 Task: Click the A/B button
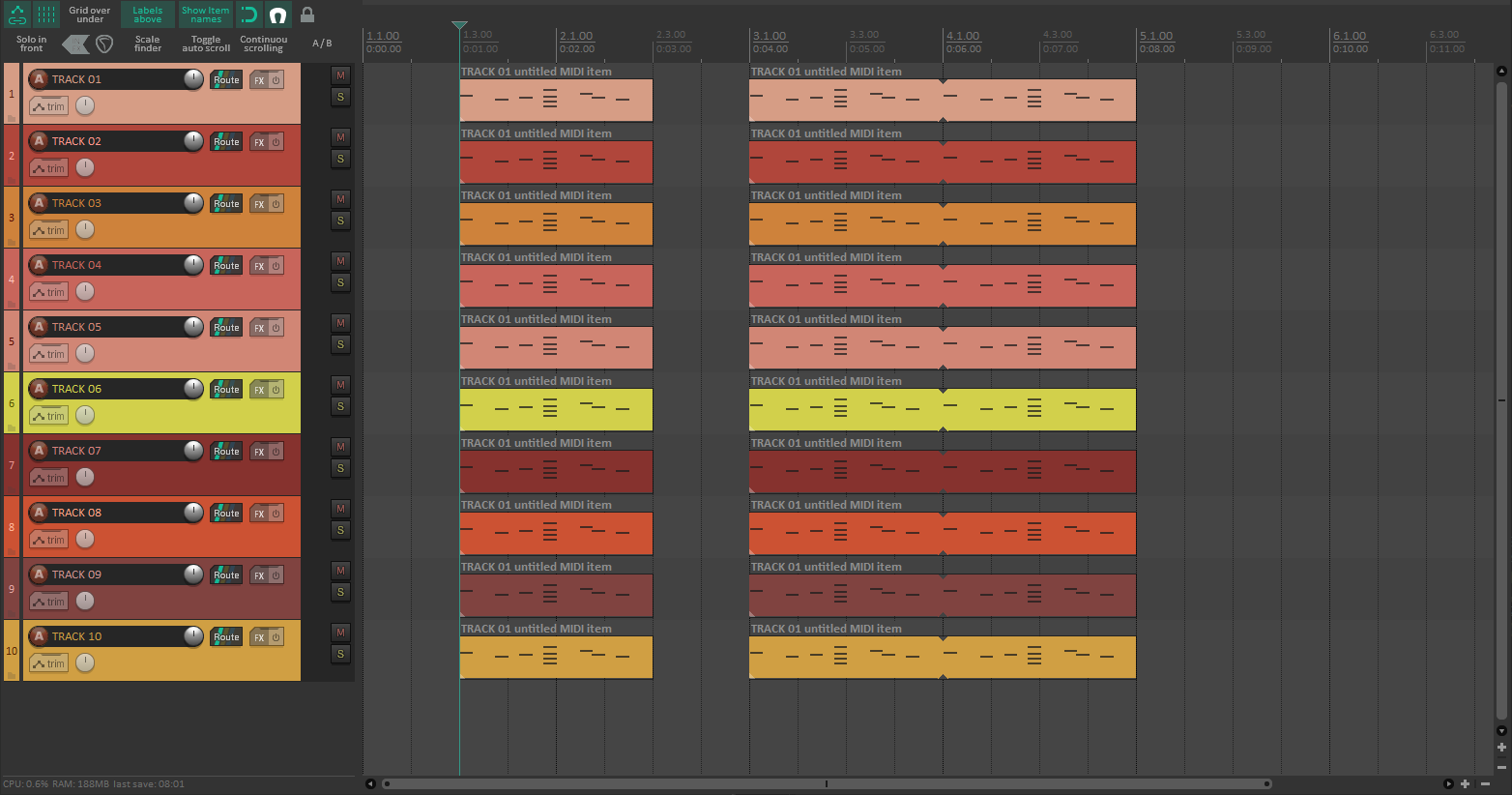click(322, 44)
